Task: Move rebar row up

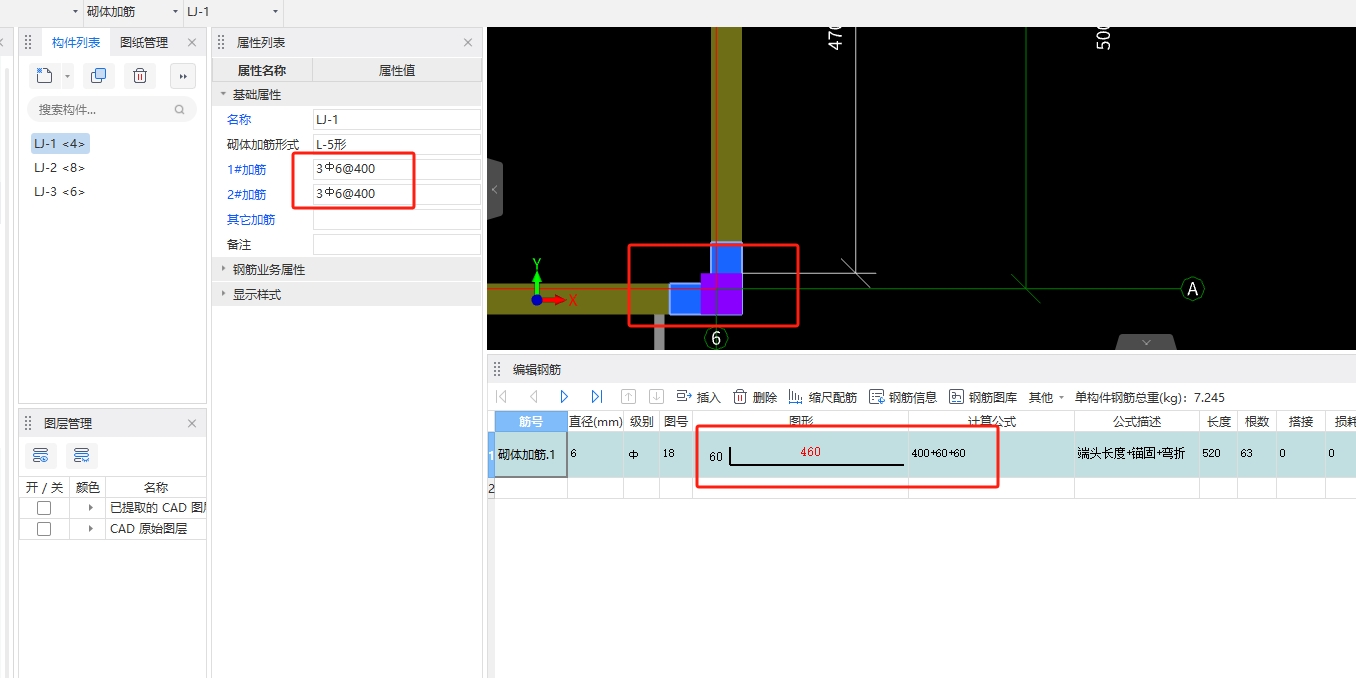Action: click(x=629, y=397)
